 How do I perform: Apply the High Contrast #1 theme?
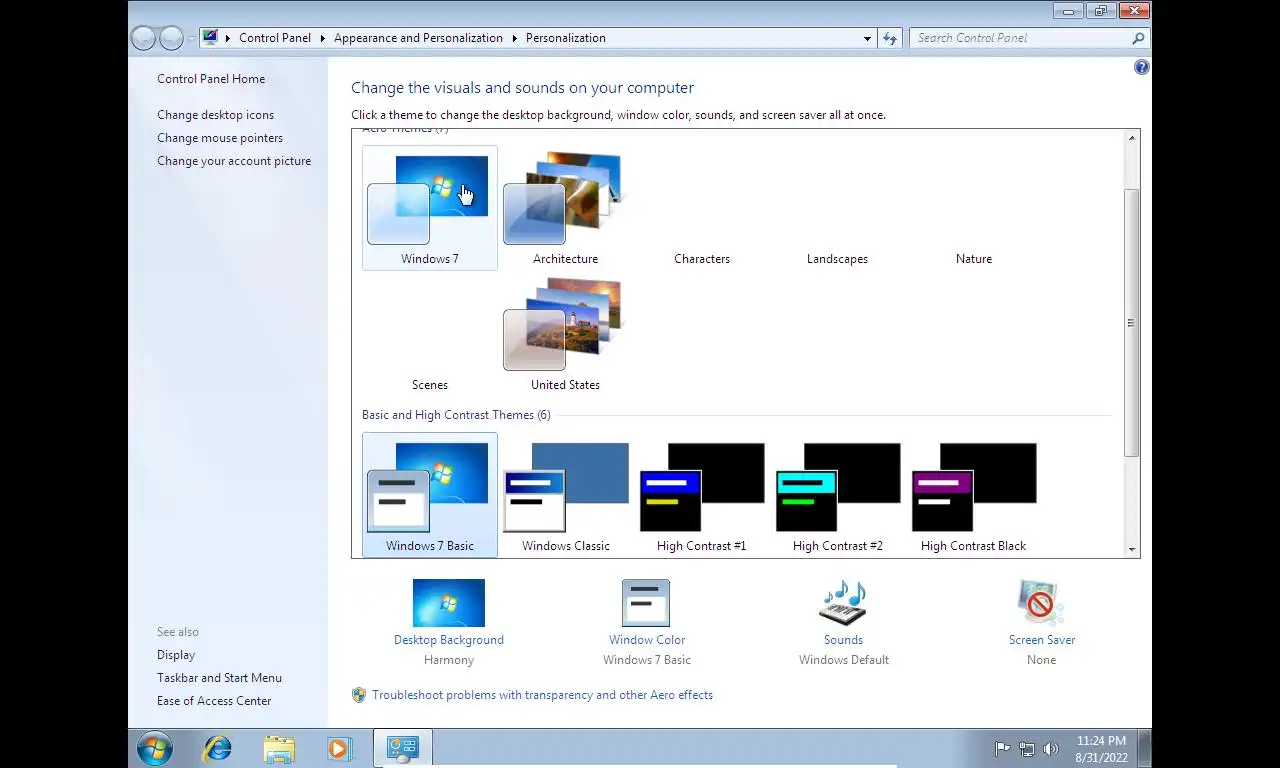(x=701, y=495)
